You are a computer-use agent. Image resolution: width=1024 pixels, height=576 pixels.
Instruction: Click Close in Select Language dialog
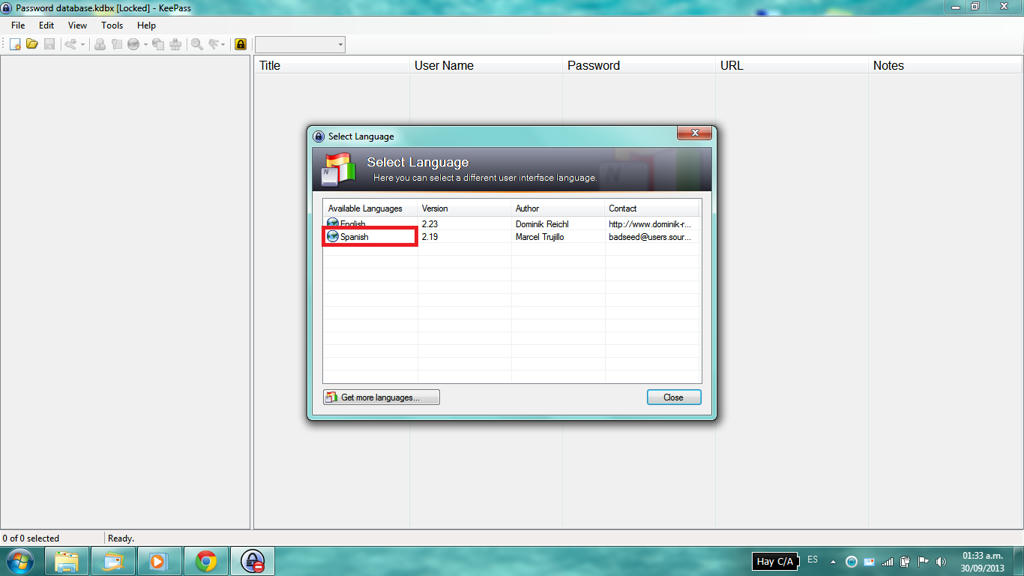[x=673, y=397]
